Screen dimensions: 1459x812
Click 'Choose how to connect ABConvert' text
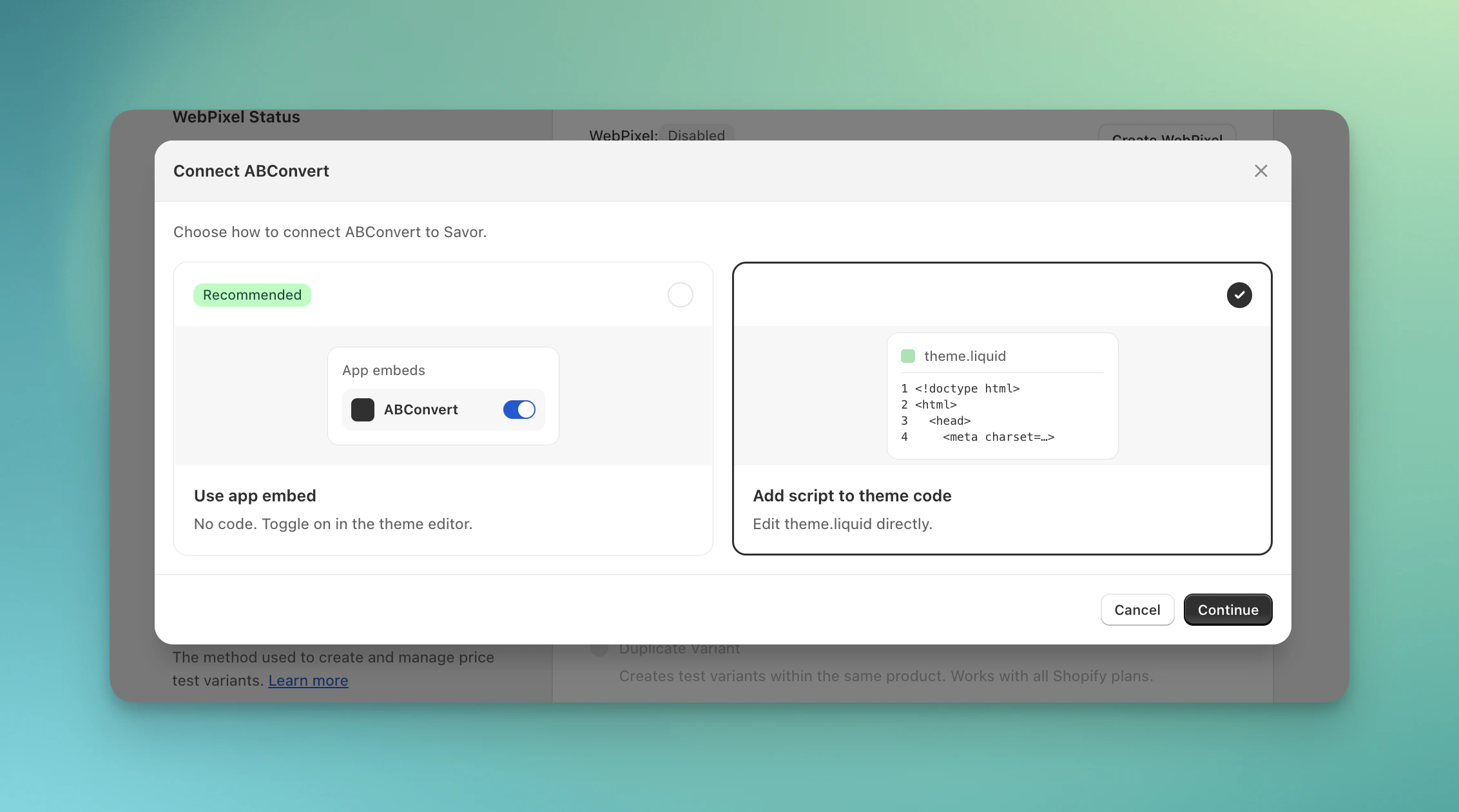330,232
